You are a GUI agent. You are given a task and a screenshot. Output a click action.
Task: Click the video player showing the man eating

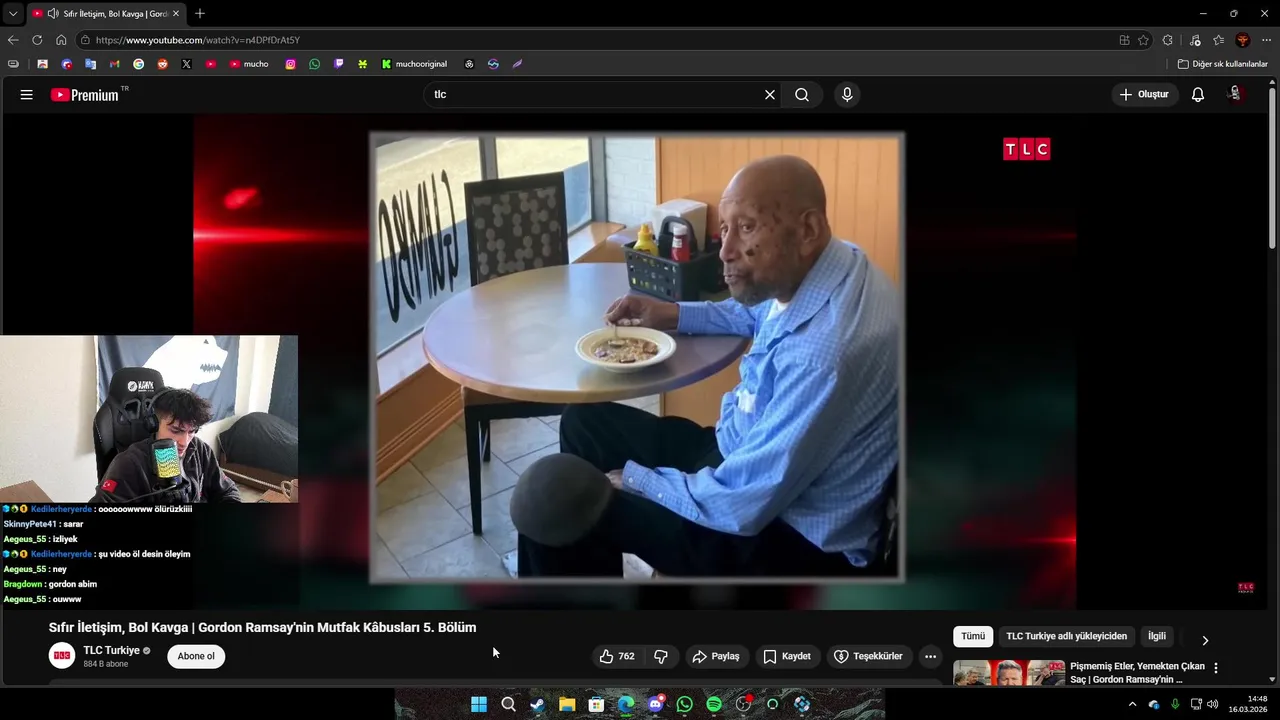tap(636, 360)
